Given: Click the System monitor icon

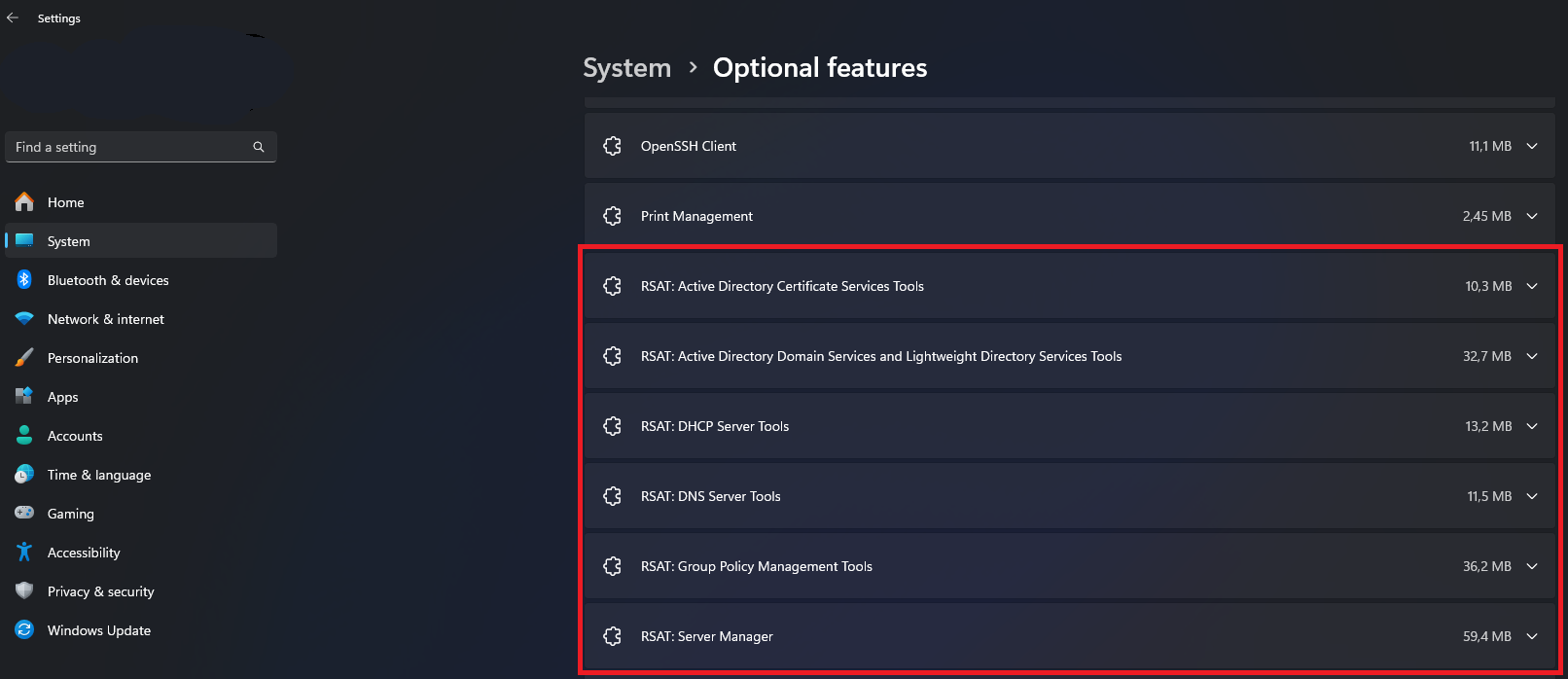Looking at the screenshot, I should pos(24,240).
